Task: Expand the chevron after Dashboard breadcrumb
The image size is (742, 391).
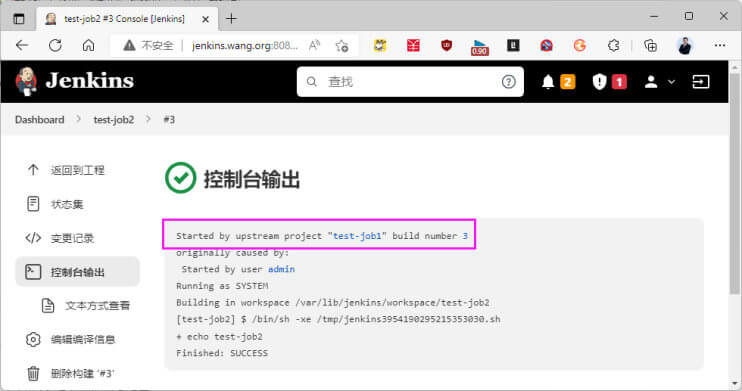Action: click(x=79, y=119)
